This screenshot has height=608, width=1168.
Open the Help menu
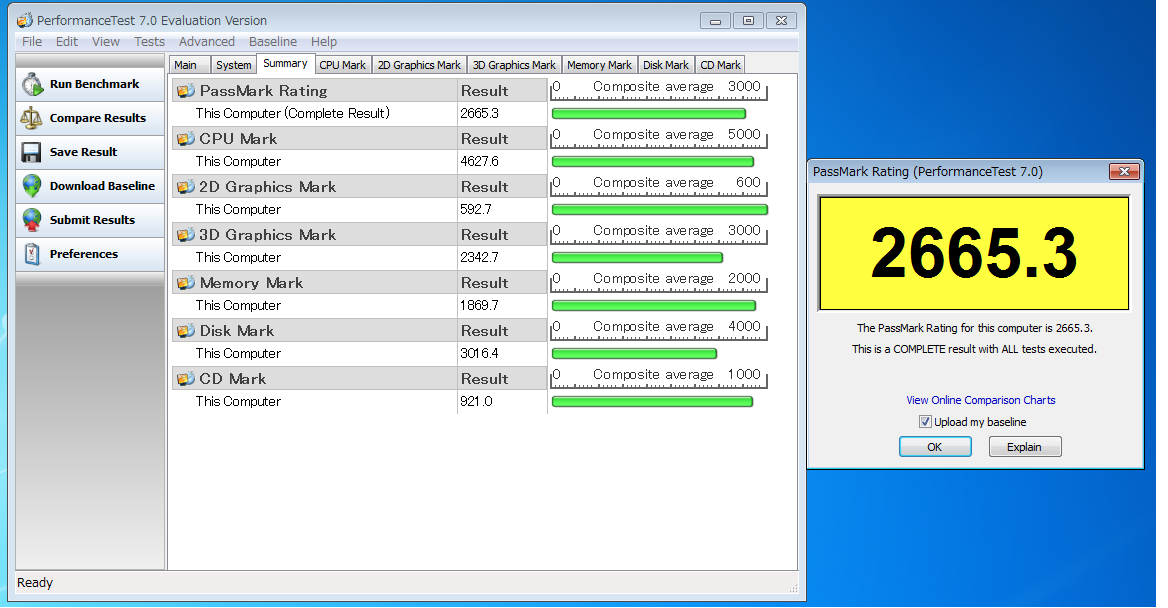[324, 42]
